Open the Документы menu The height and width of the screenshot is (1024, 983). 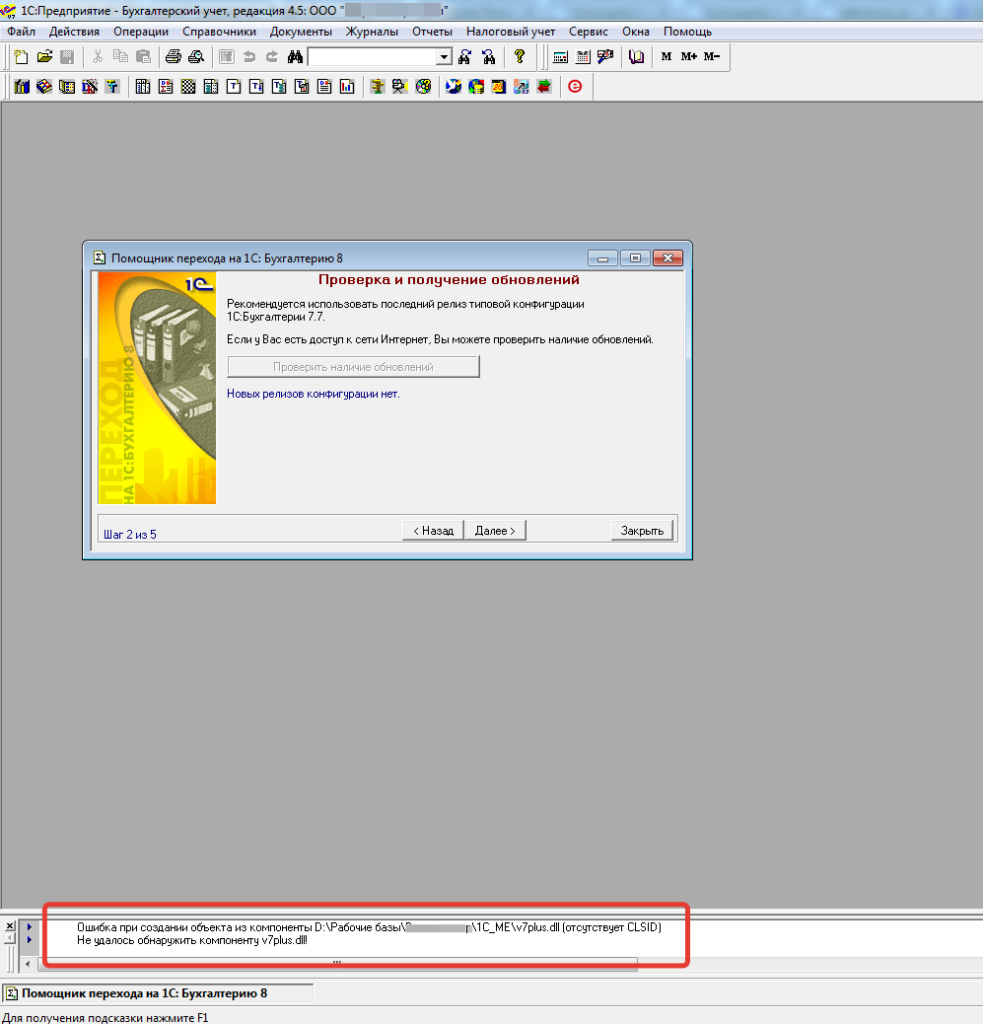click(301, 31)
